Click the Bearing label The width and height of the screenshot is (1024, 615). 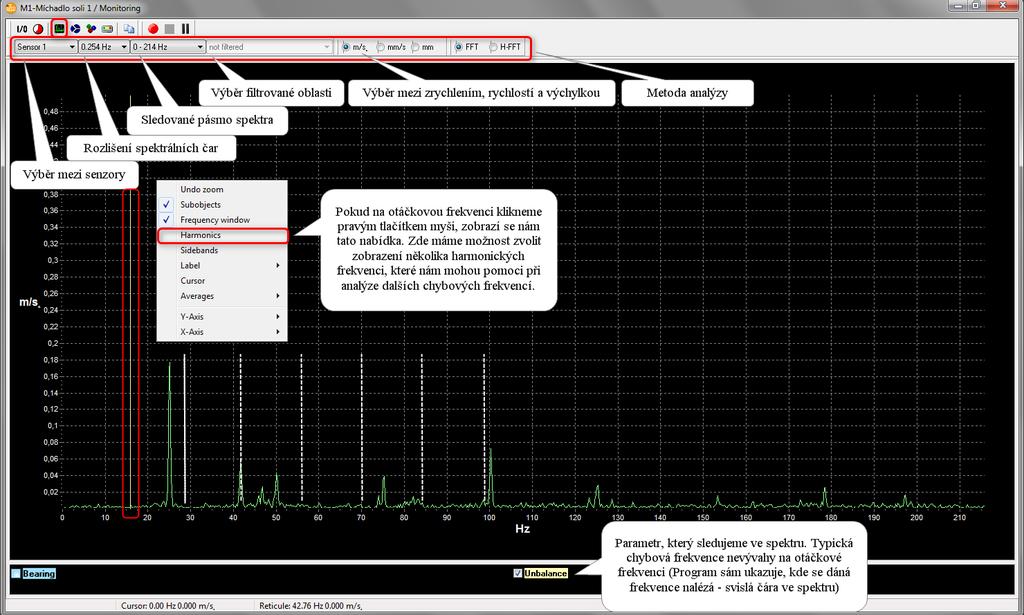(39, 573)
